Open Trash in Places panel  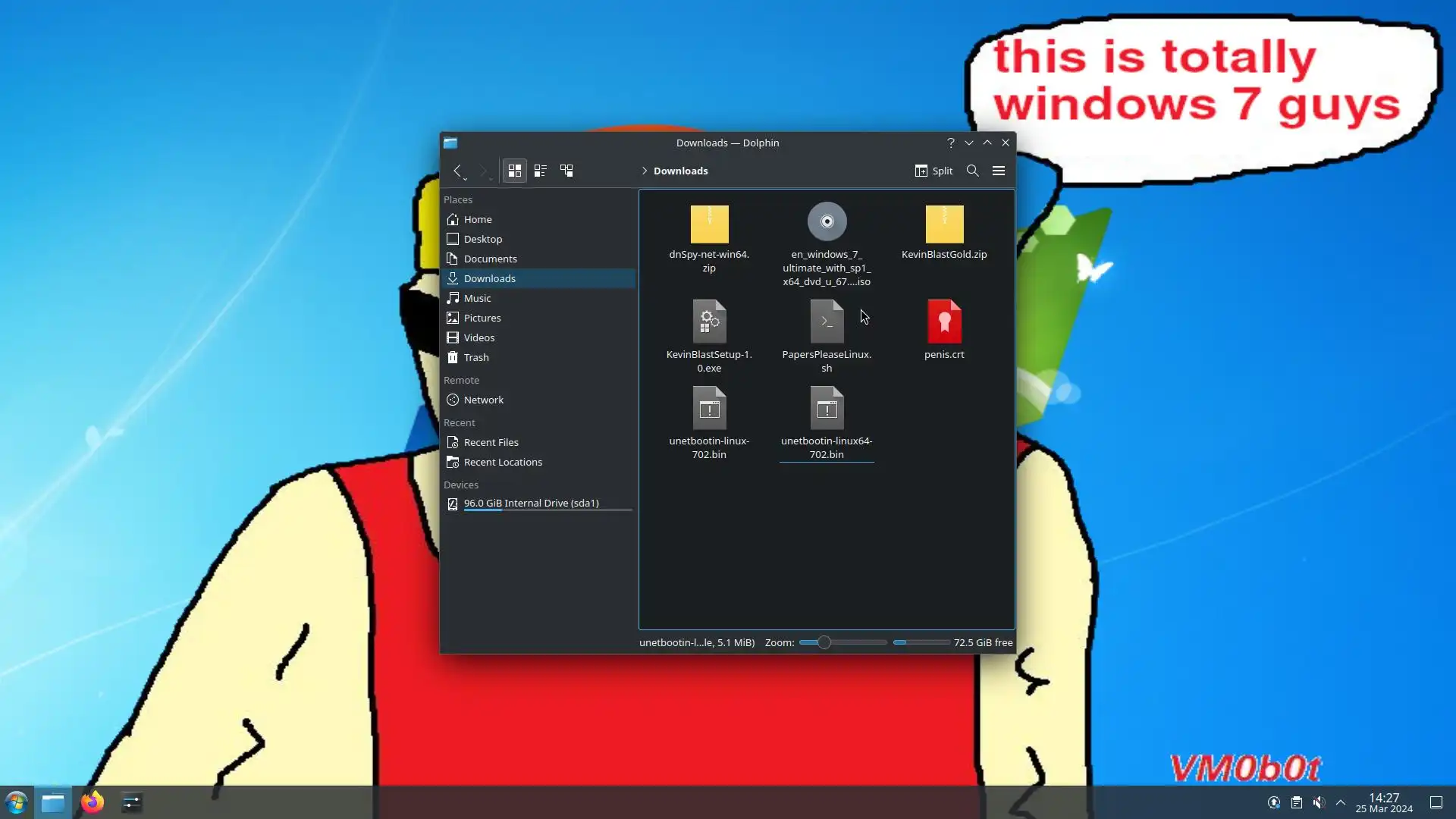476,357
